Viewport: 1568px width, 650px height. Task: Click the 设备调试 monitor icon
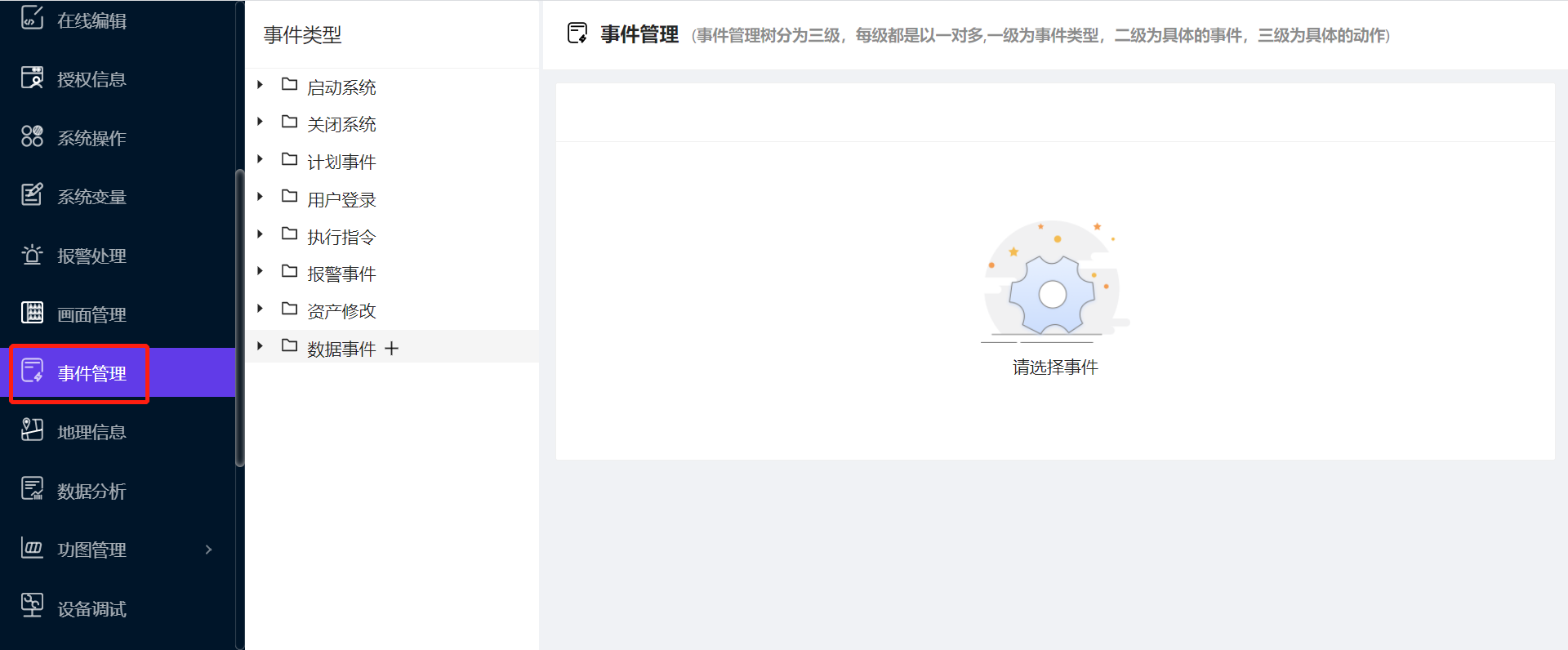click(x=32, y=605)
